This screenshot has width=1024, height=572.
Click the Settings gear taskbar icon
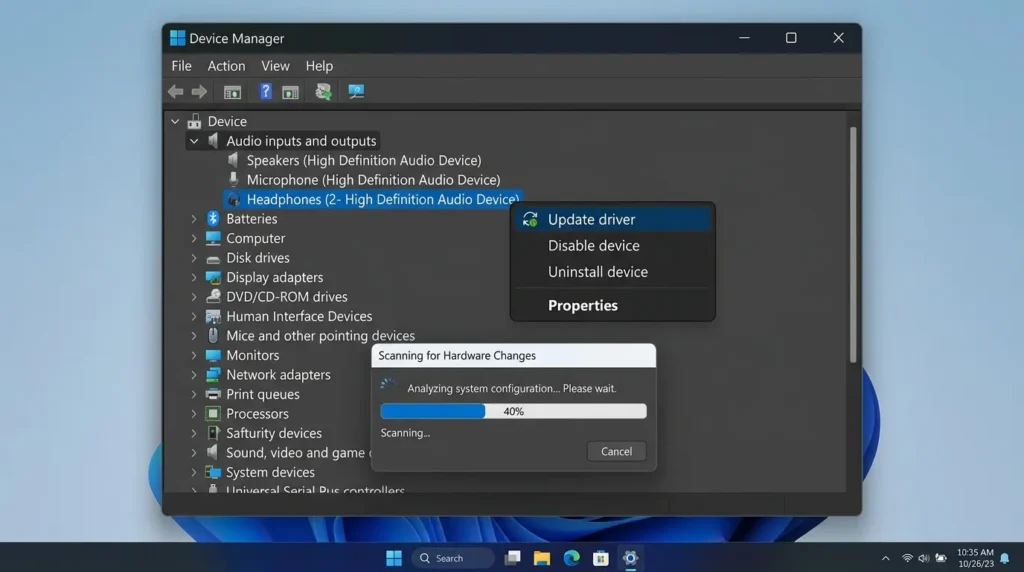(630, 558)
